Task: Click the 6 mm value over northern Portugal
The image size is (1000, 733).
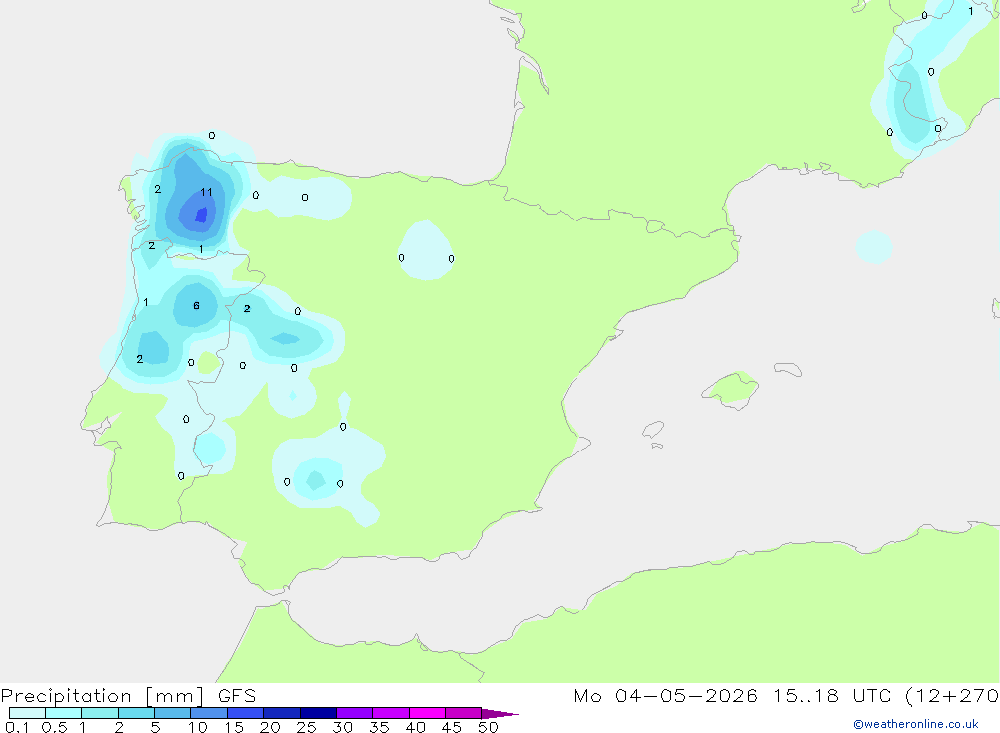Action: tap(196, 306)
